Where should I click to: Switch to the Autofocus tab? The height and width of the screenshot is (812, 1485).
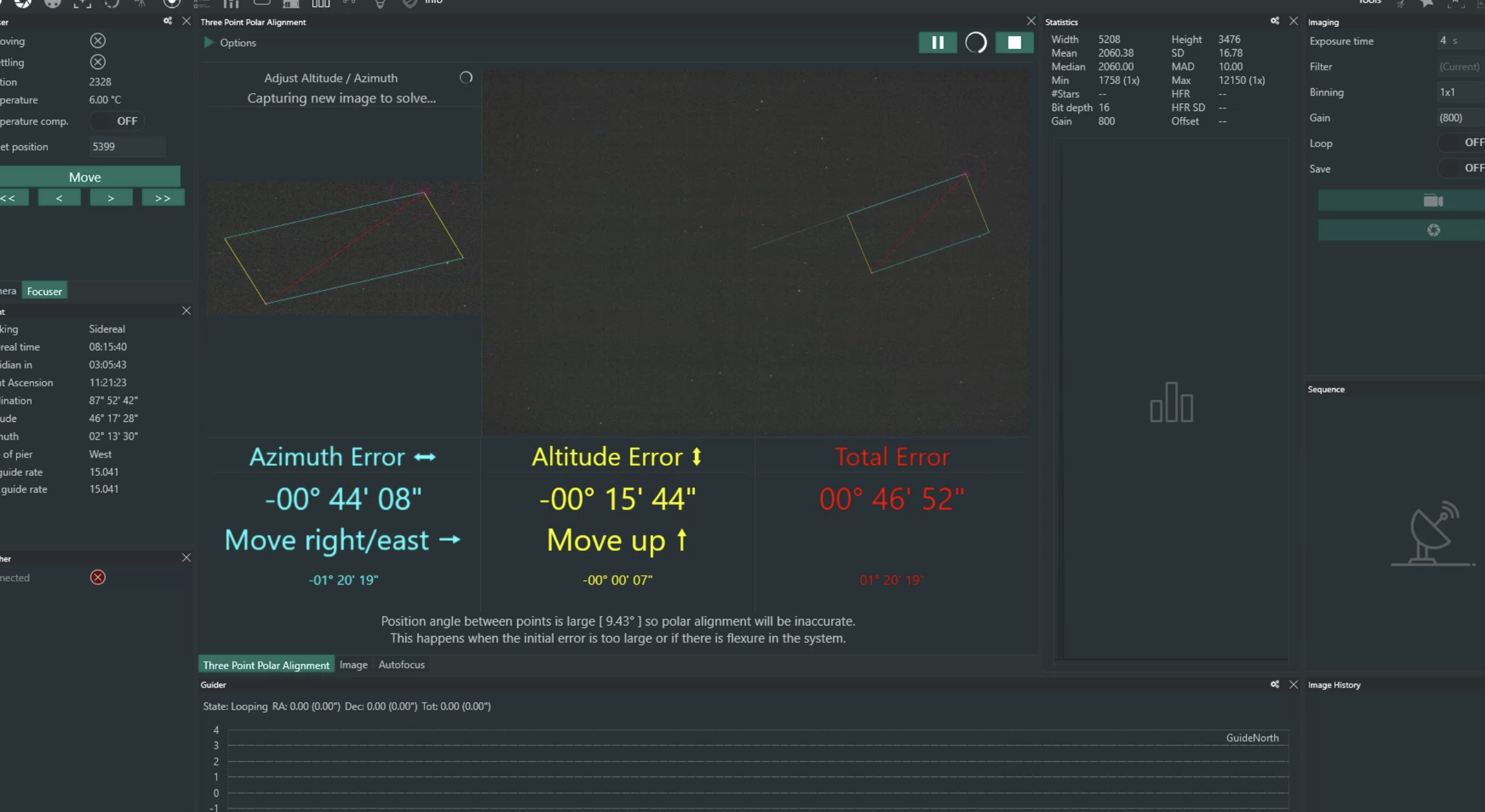tap(401, 664)
